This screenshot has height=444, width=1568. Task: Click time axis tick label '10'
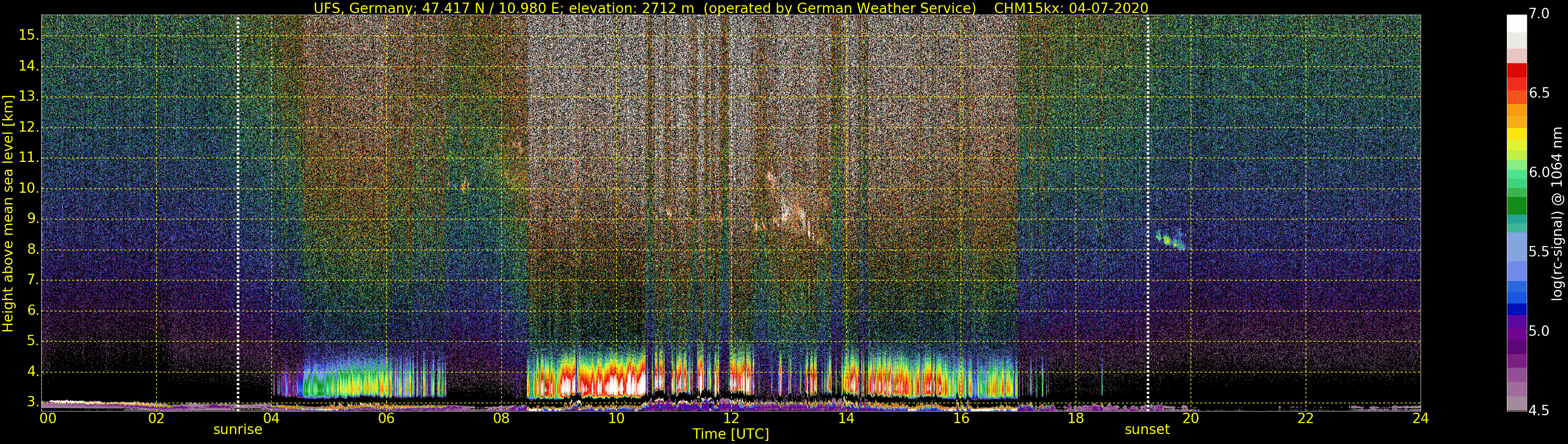point(616,418)
